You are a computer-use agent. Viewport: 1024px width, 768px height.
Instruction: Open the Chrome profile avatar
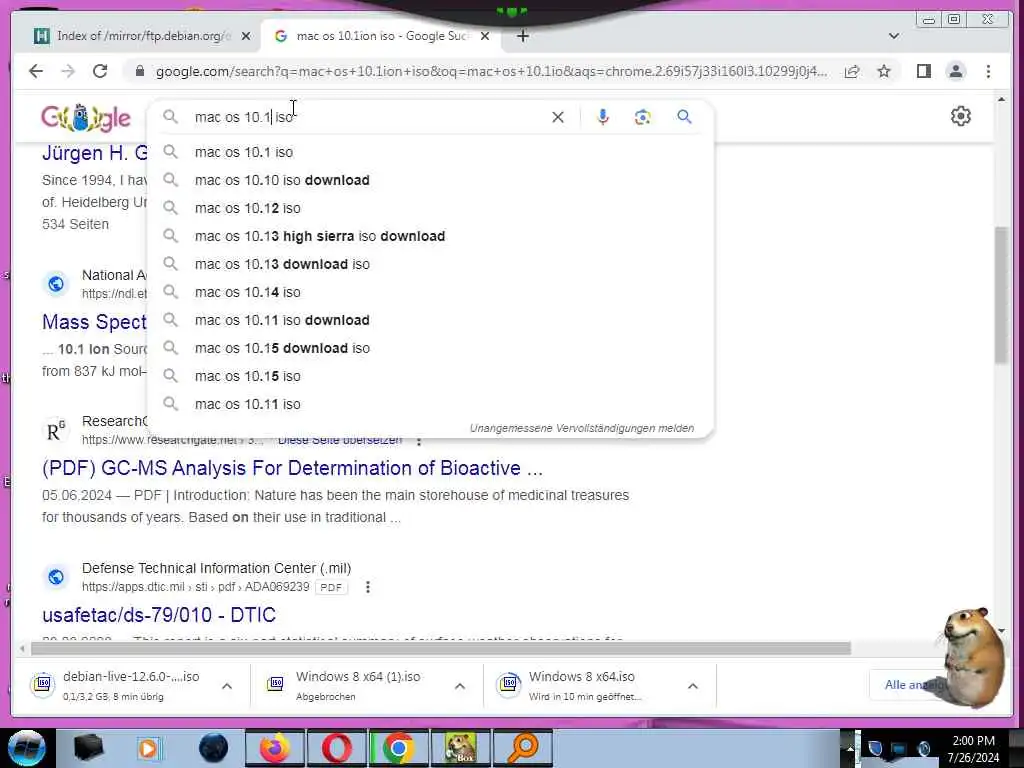coord(955,71)
